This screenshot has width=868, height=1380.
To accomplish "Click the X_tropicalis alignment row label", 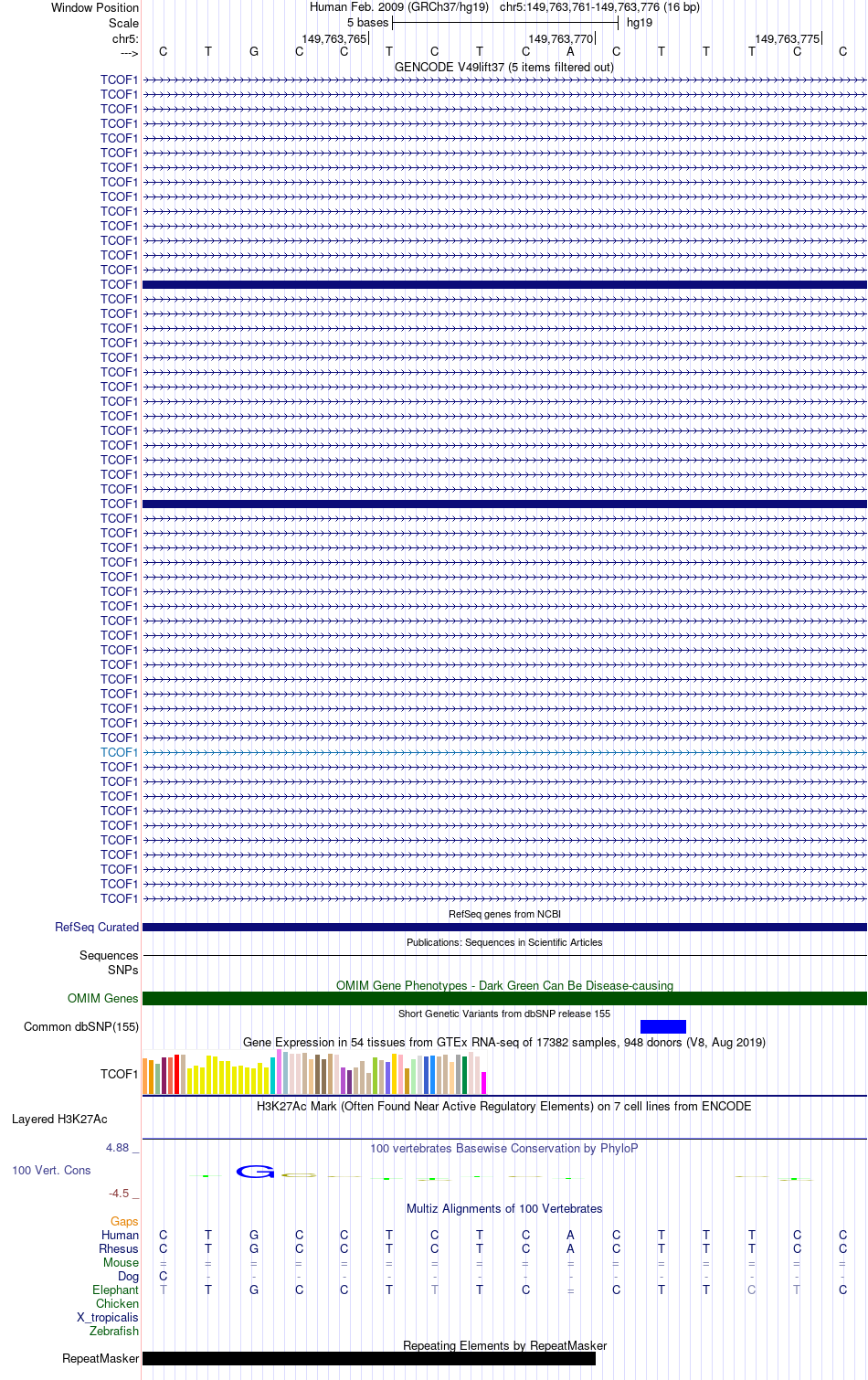I will [108, 1317].
